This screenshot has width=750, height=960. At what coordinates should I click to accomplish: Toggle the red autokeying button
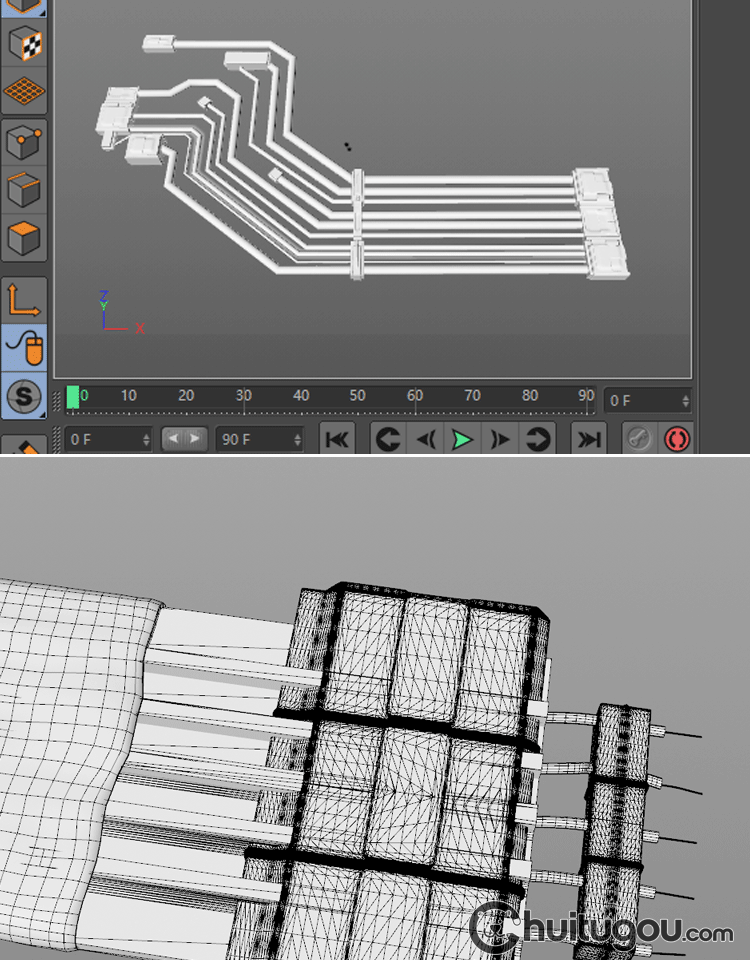pyautogui.click(x=677, y=439)
